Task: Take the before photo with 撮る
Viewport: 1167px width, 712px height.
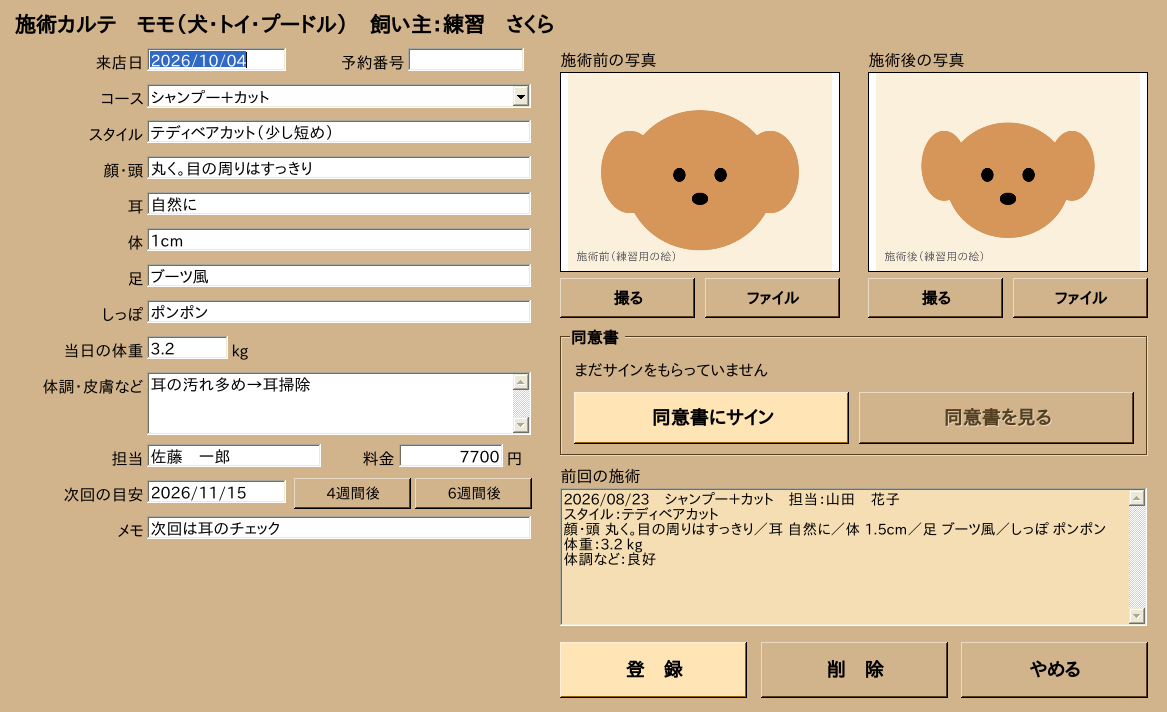Action: (627, 298)
